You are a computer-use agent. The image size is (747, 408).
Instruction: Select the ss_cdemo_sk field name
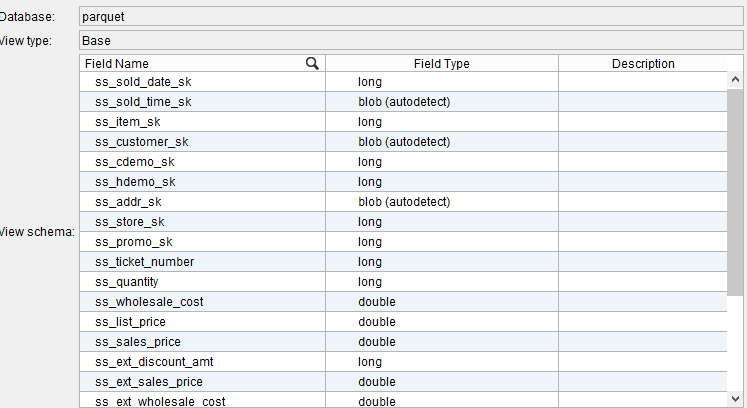click(x=134, y=162)
